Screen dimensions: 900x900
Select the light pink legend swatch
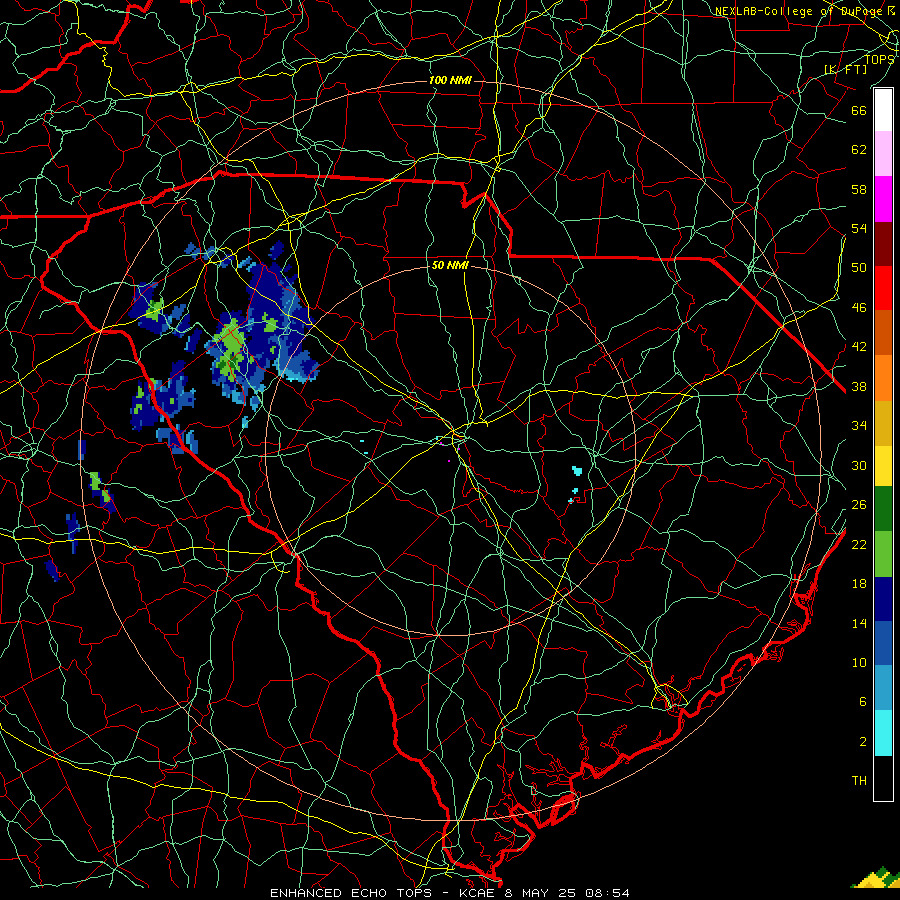pos(883,154)
